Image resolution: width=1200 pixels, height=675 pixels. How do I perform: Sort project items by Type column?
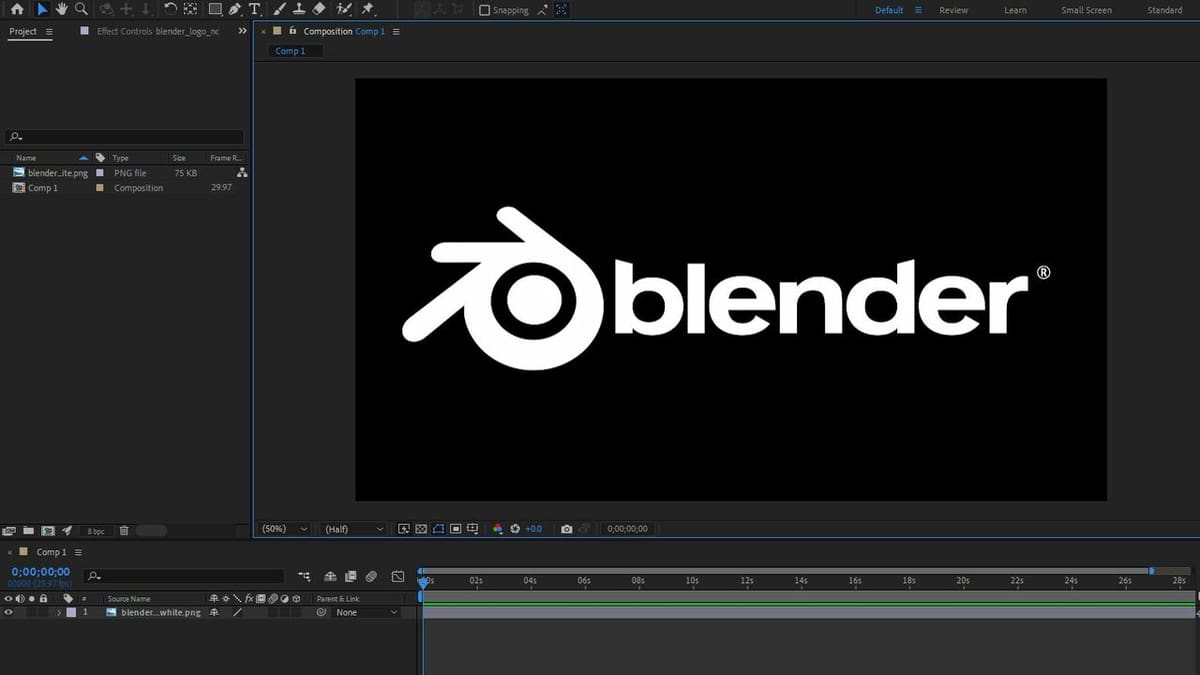point(121,158)
